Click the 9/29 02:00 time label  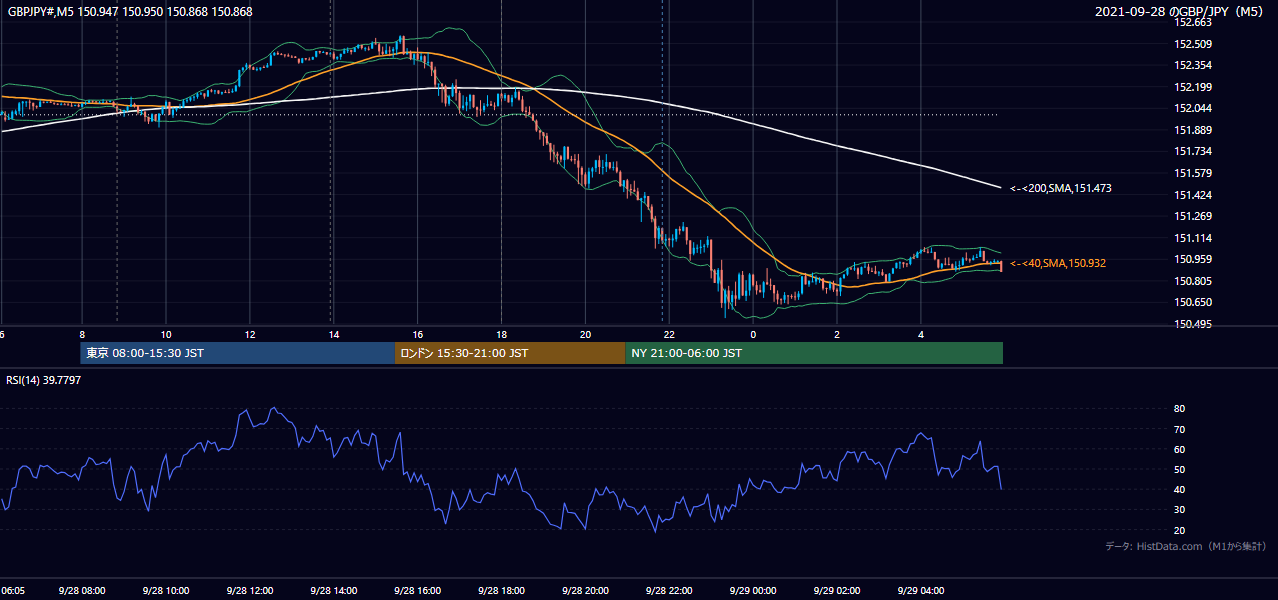click(837, 591)
